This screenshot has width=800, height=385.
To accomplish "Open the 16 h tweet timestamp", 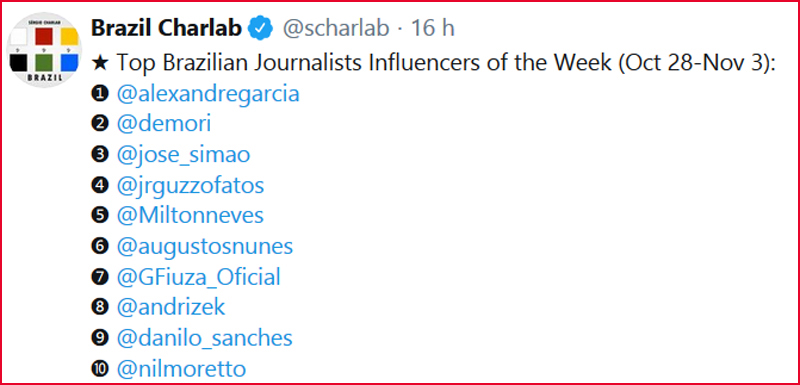I will [433, 29].
